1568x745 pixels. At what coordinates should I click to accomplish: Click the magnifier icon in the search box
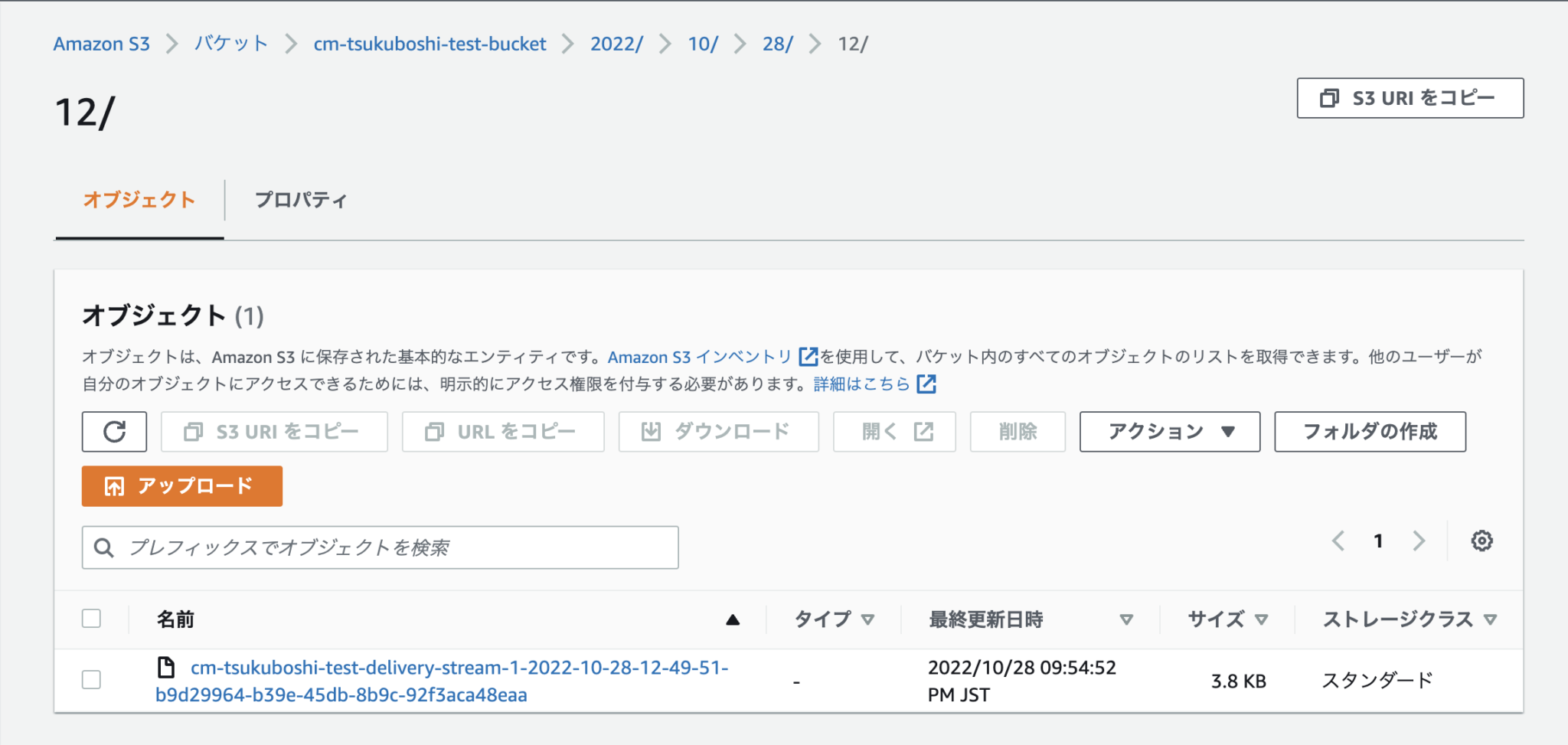click(104, 547)
